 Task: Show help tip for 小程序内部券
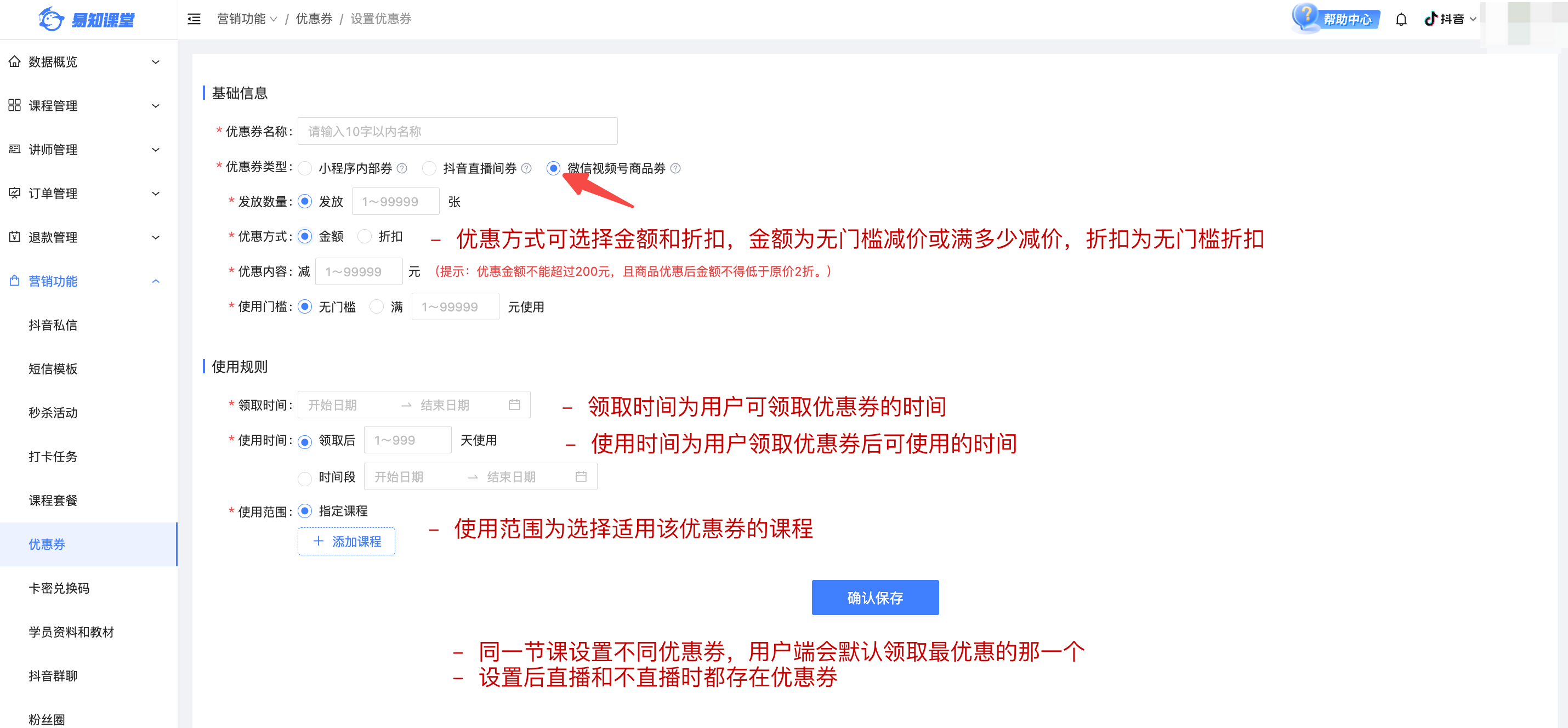402,168
